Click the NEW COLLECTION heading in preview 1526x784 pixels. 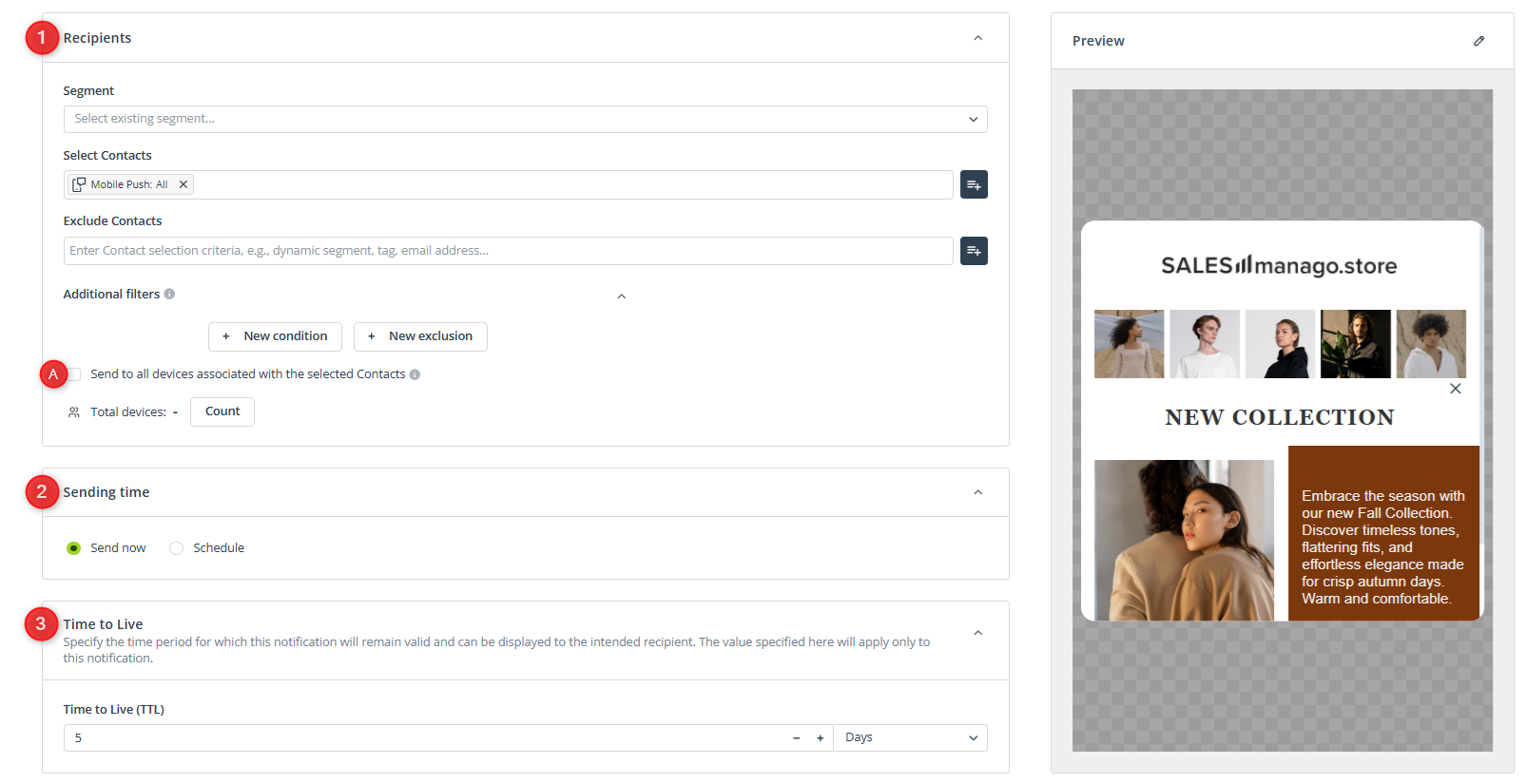coord(1280,417)
